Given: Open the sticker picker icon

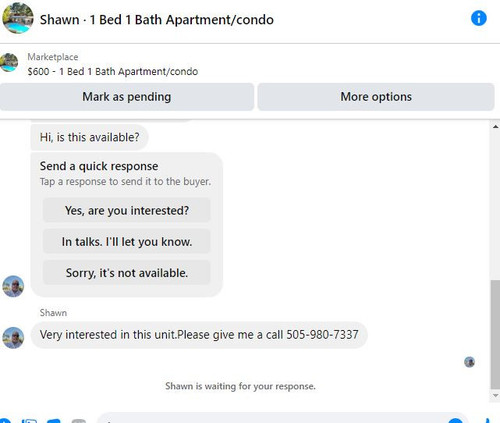Looking at the screenshot, I should click(54, 420).
